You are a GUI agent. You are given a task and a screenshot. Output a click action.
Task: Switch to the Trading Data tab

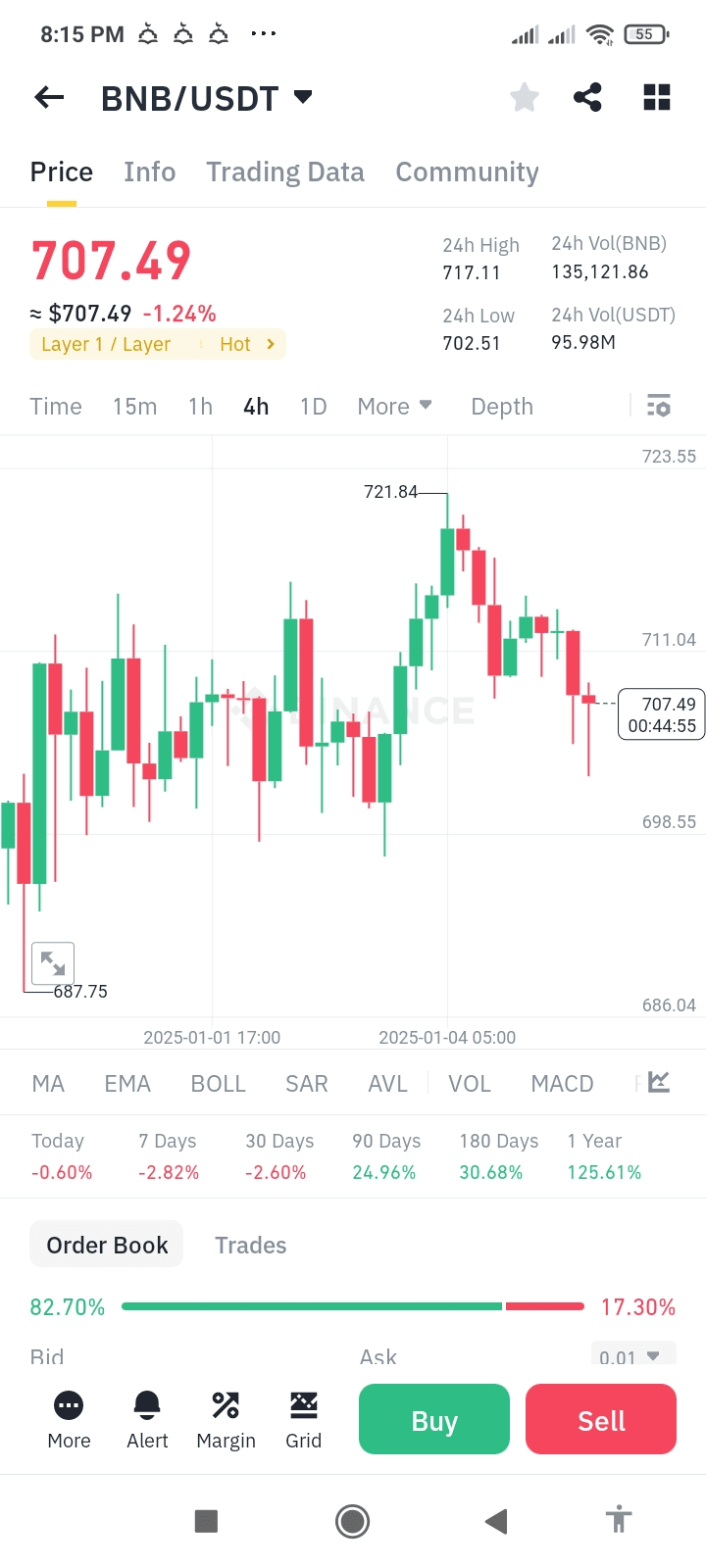285,172
